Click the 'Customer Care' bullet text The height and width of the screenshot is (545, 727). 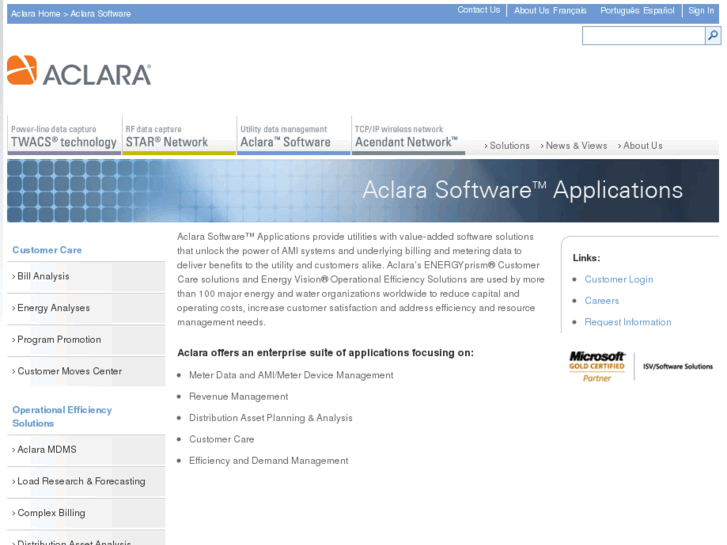[221, 439]
